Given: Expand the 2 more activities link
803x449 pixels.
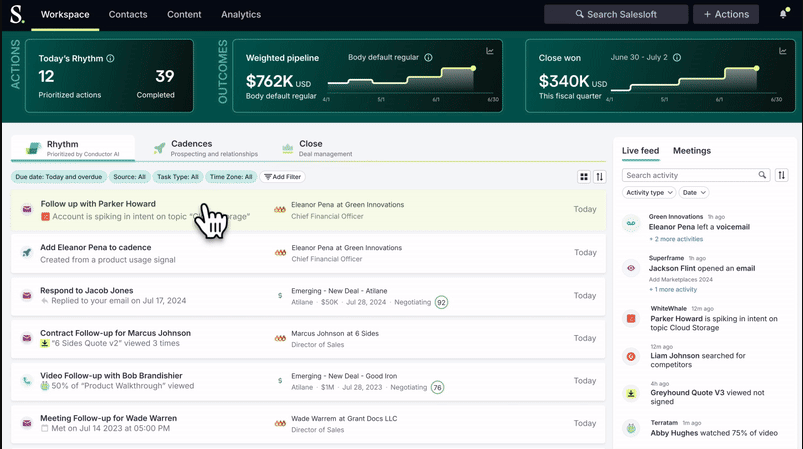Looking at the screenshot, I should [x=676, y=240].
